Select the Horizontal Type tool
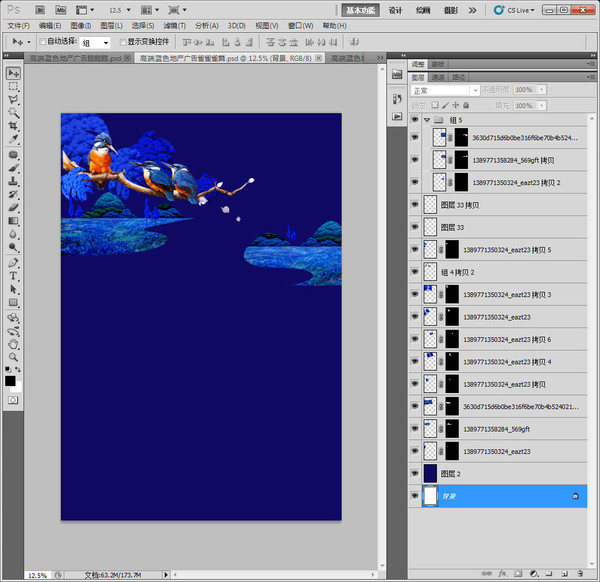The image size is (600, 582). (x=13, y=276)
